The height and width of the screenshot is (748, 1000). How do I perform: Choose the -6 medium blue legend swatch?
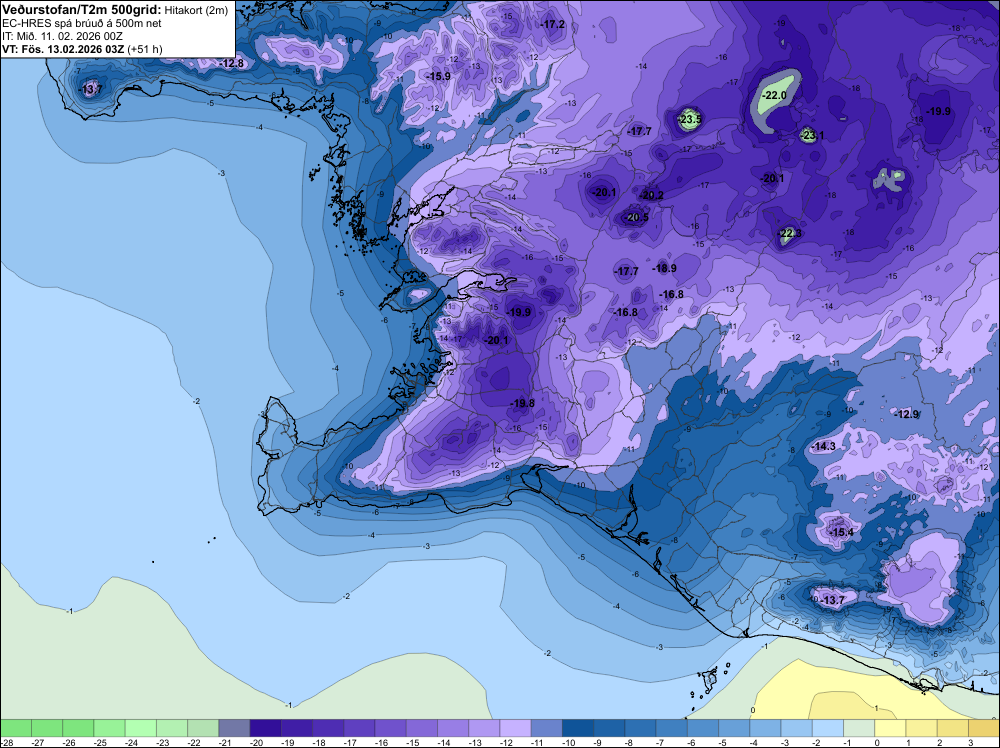pyautogui.click(x=703, y=728)
